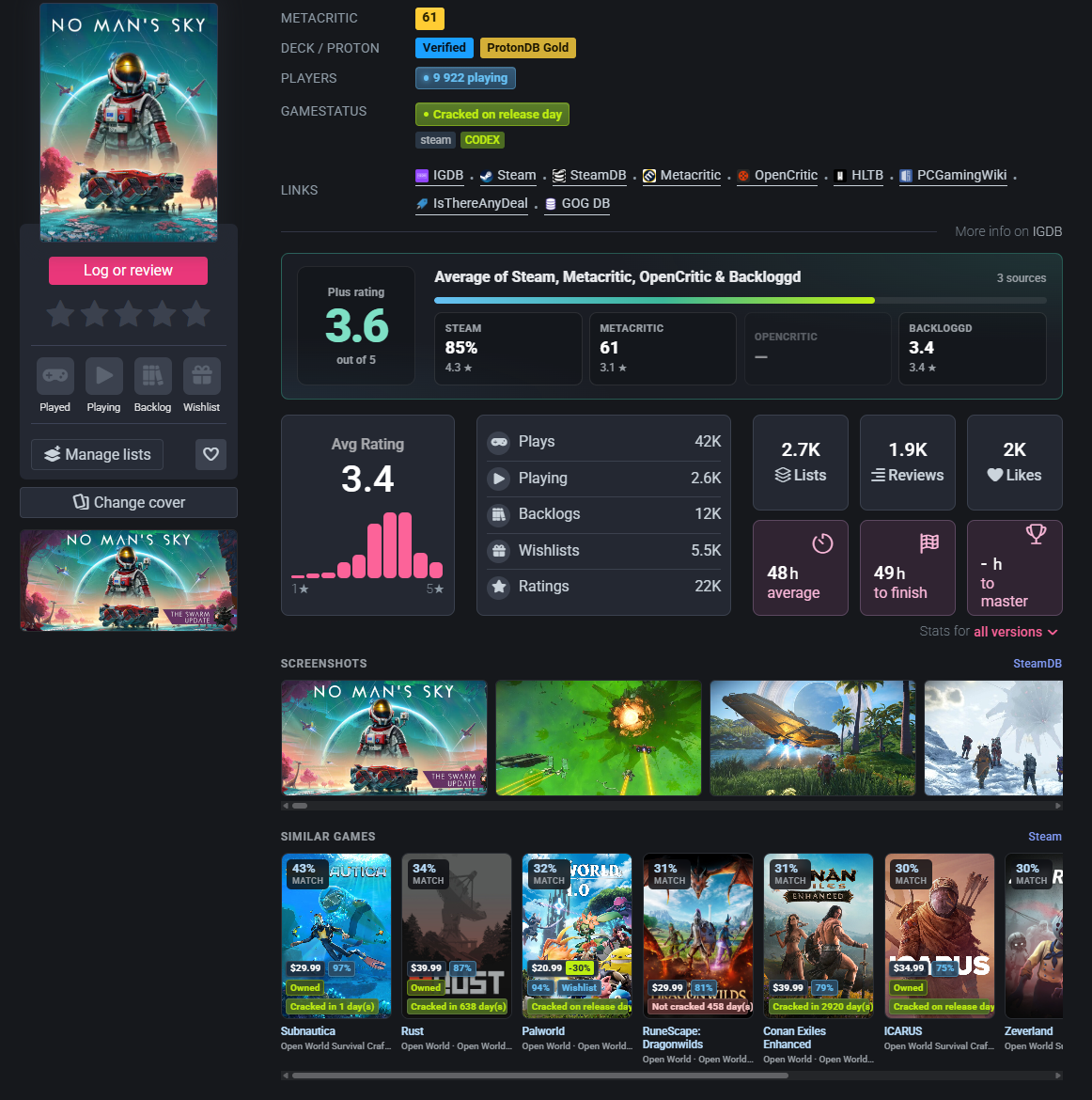Click the Steam 85% score card
1092x1100 pixels.
[507, 349]
